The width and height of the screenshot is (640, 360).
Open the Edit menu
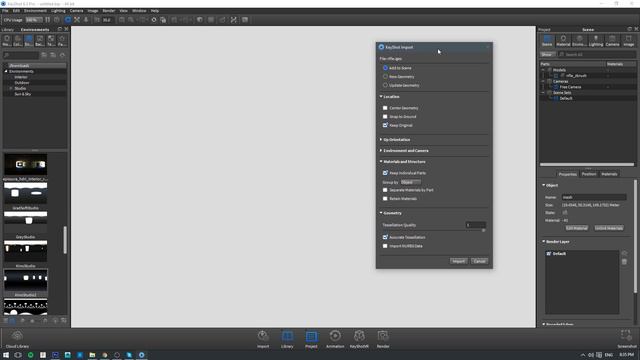click(x=16, y=11)
